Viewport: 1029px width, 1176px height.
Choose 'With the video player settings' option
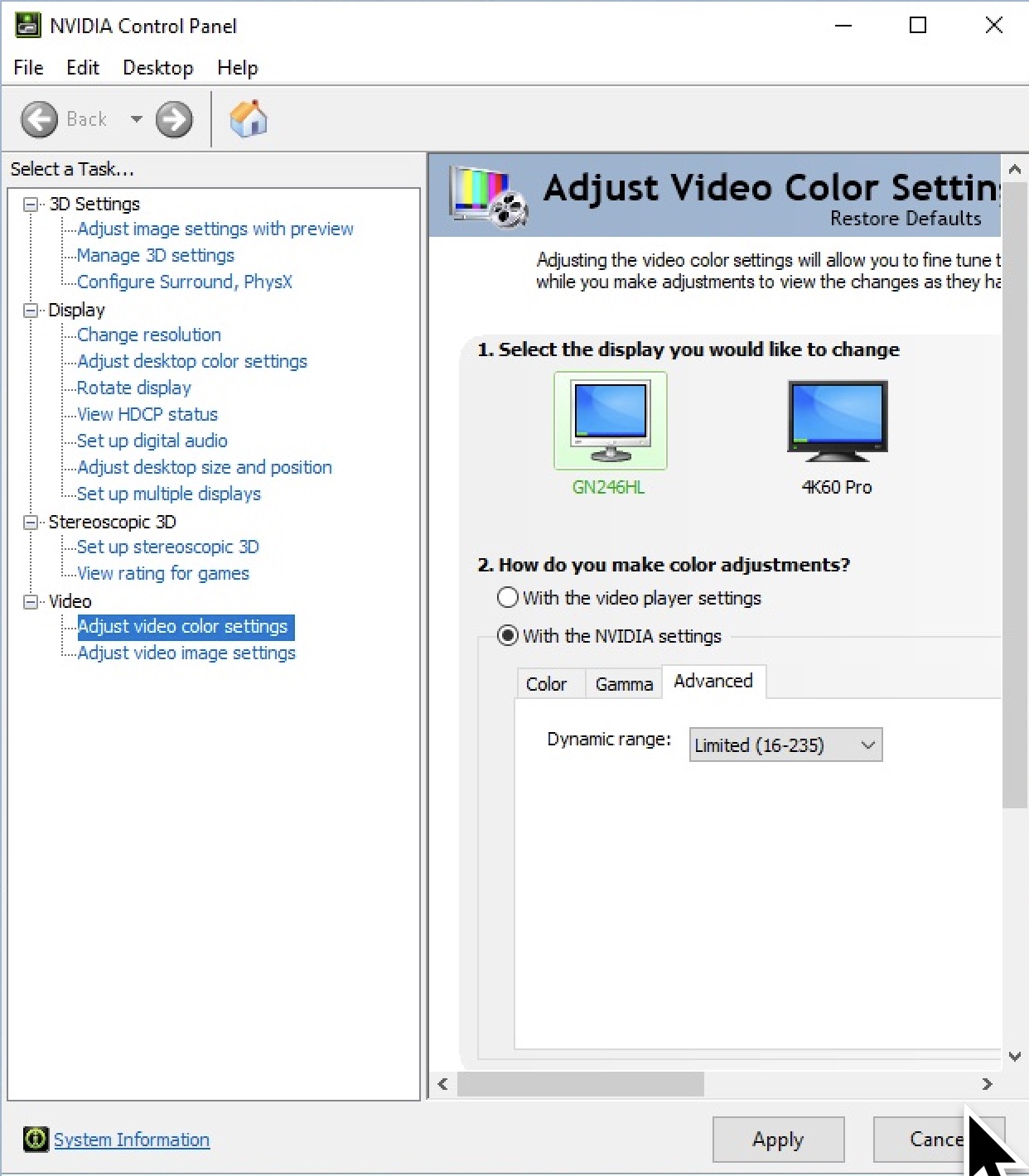point(508,598)
